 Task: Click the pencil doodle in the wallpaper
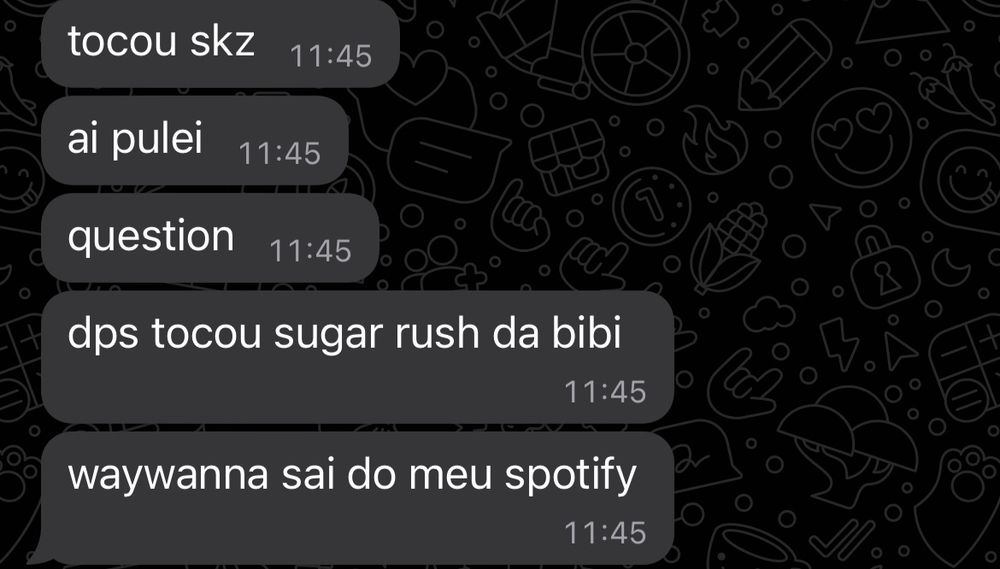[x=784, y=64]
